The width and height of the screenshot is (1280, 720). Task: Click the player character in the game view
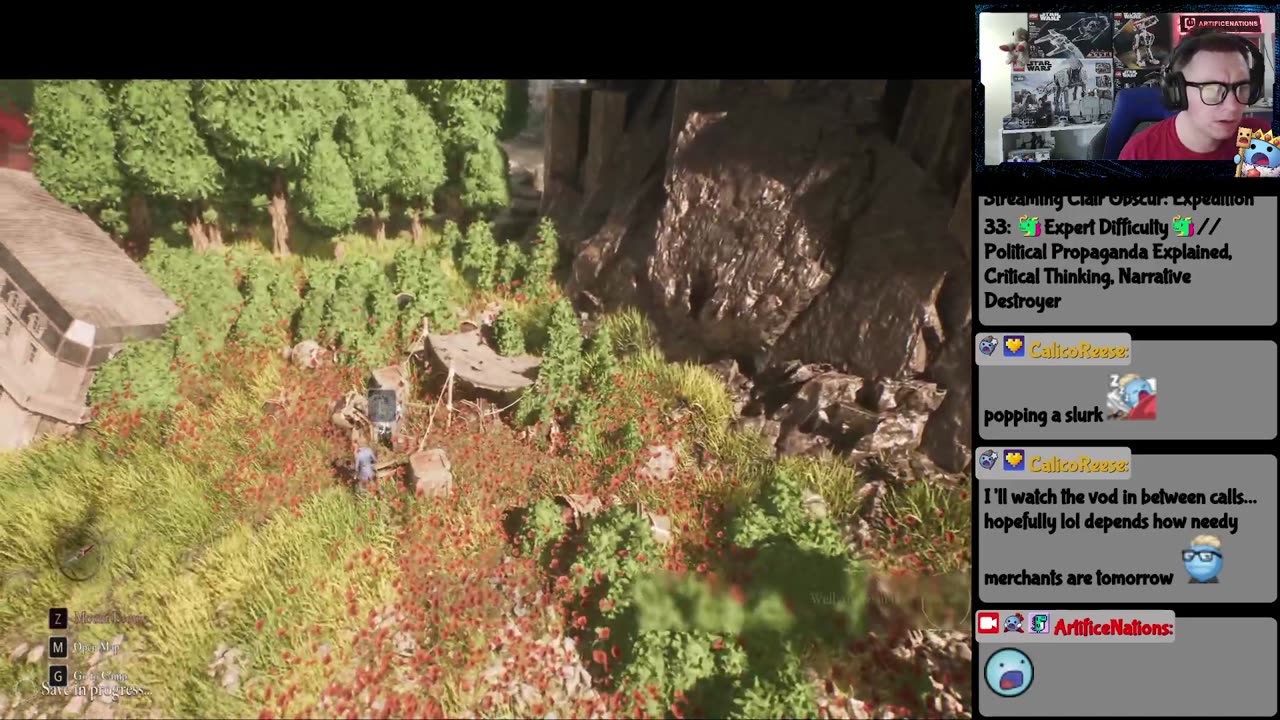(x=366, y=467)
